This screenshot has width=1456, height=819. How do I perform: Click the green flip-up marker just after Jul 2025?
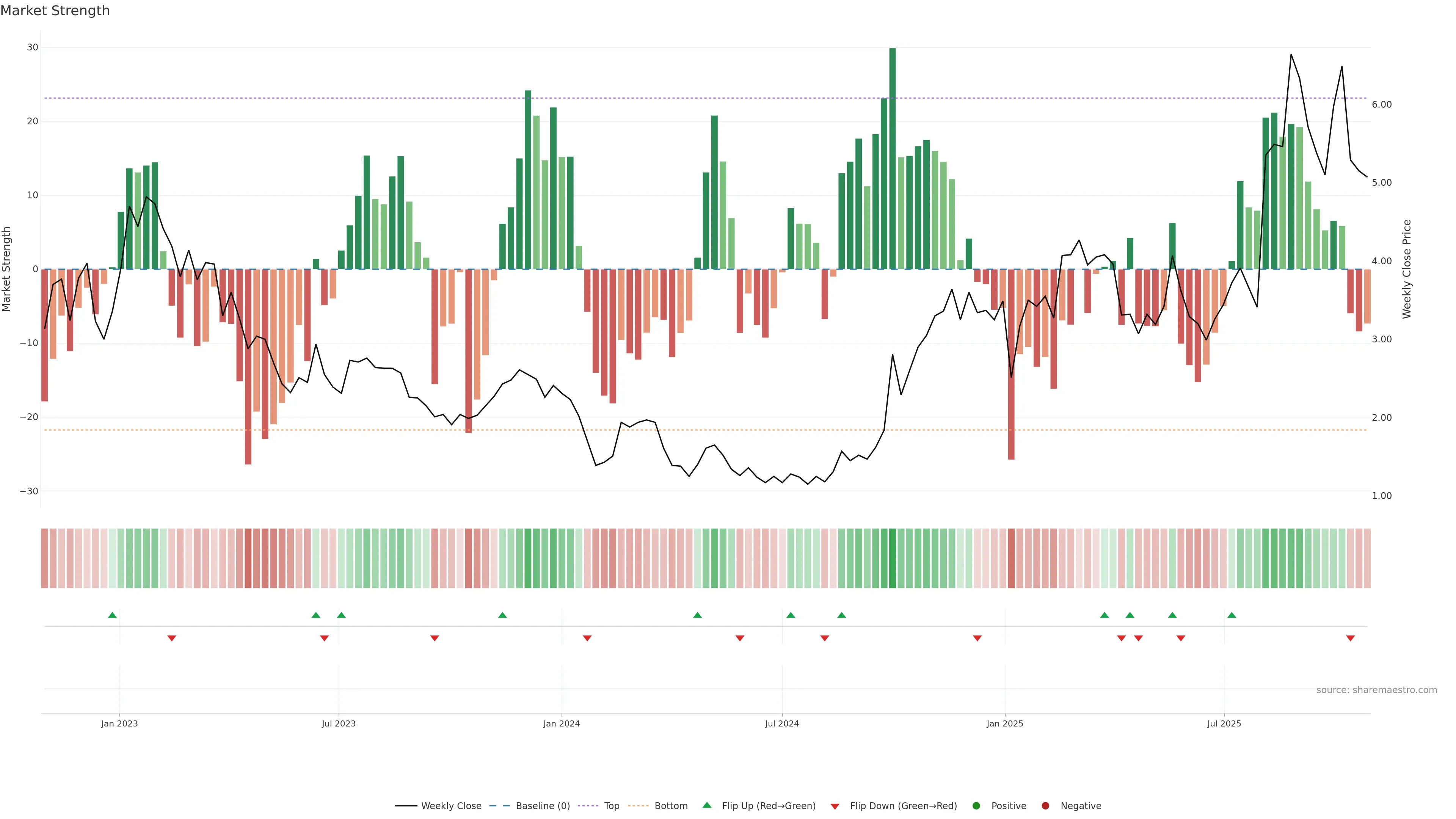pos(1232,615)
